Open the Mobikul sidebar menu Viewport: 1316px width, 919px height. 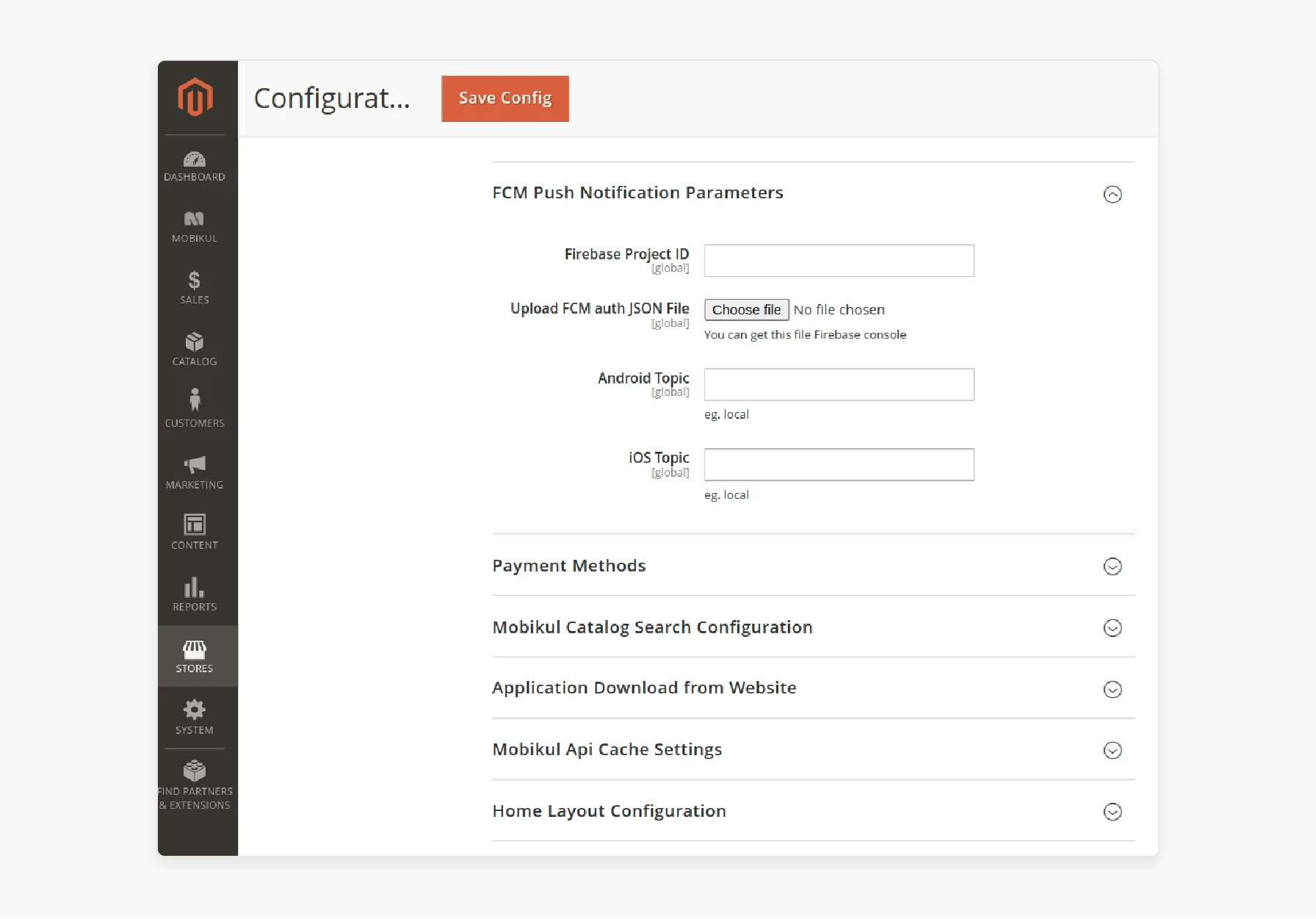[195, 227]
